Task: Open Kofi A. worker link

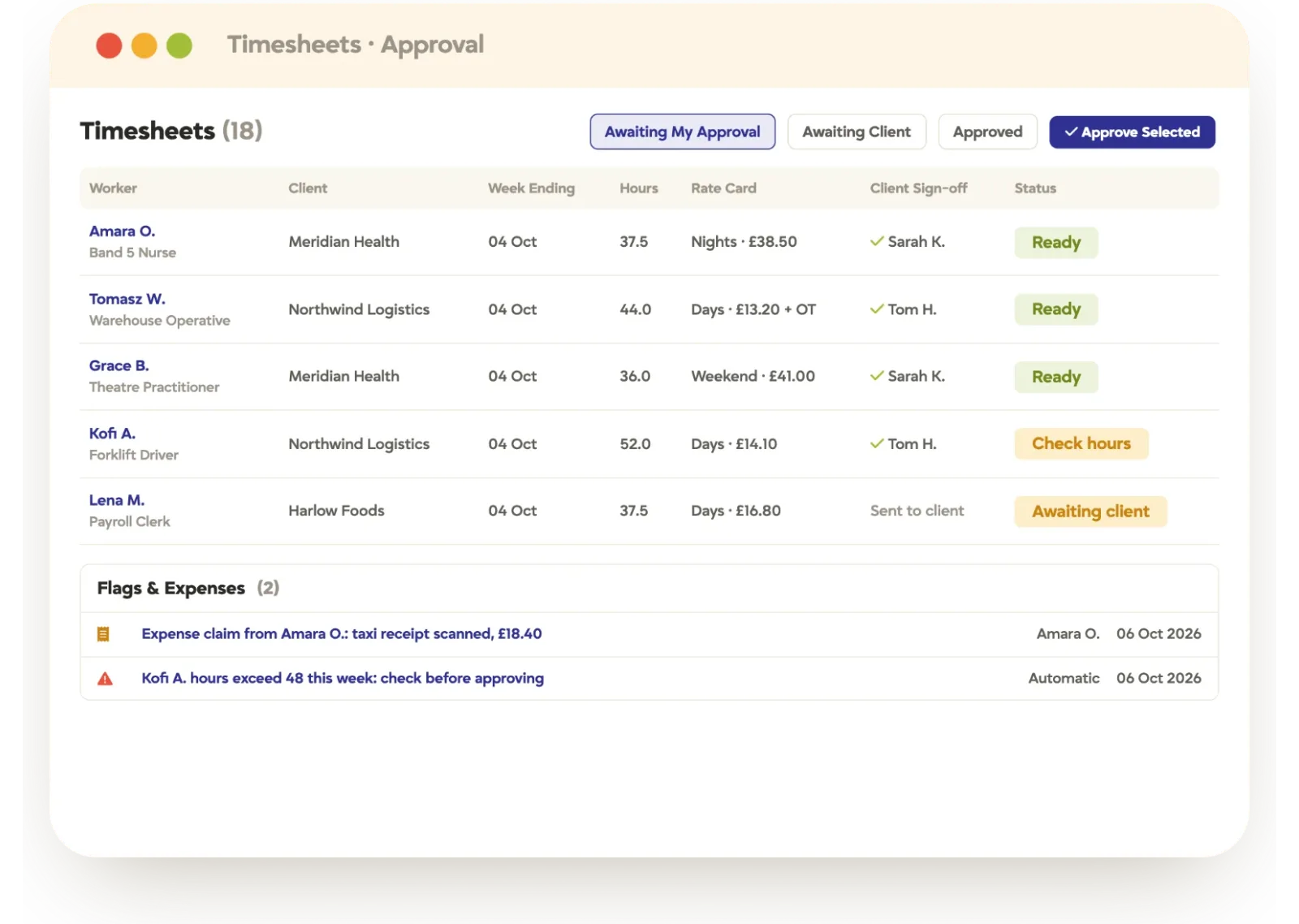Action: [x=112, y=434]
